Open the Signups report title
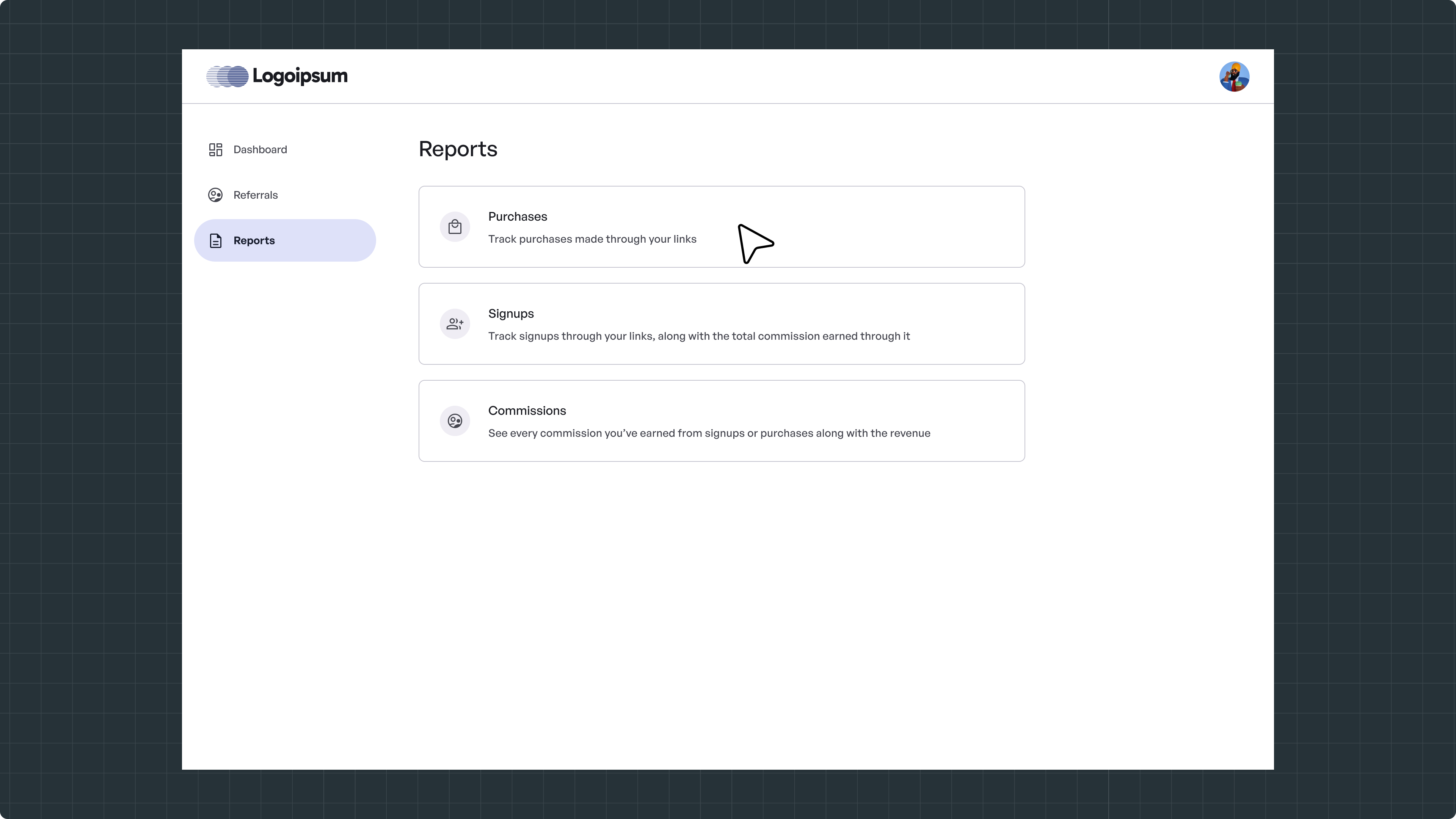The image size is (1456, 819). click(510, 314)
